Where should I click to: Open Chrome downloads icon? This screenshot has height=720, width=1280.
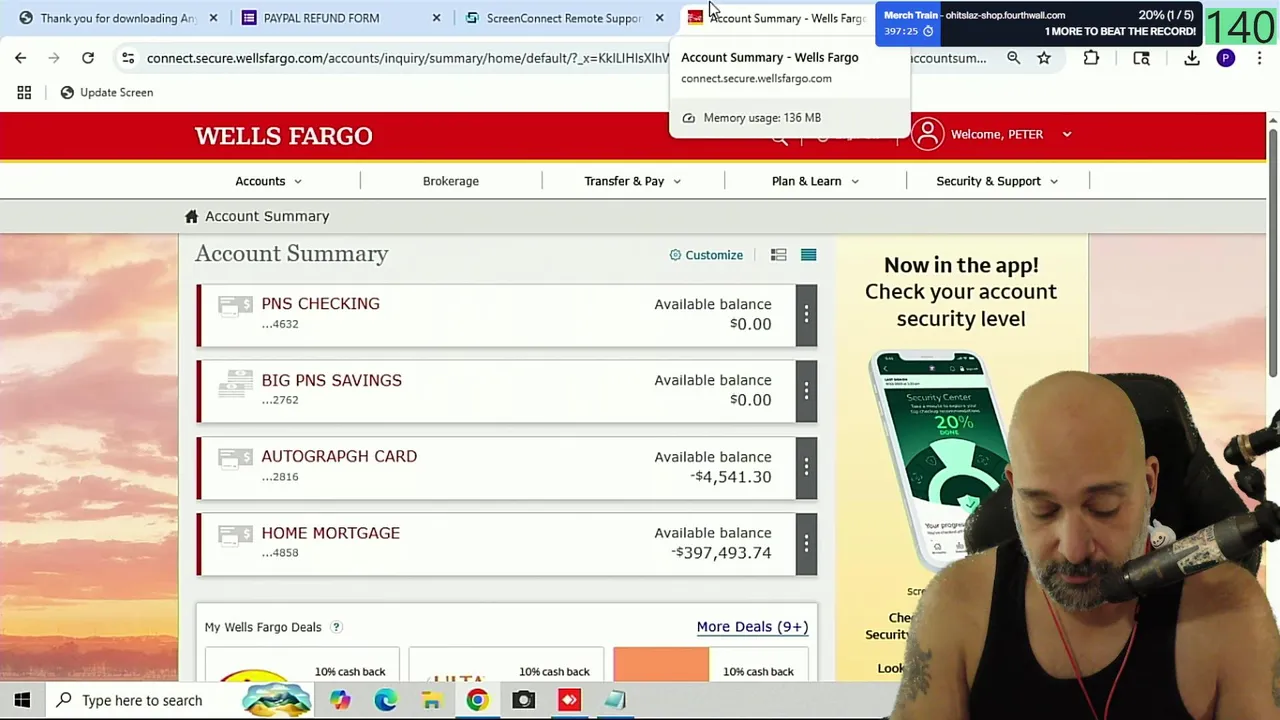point(1192,58)
